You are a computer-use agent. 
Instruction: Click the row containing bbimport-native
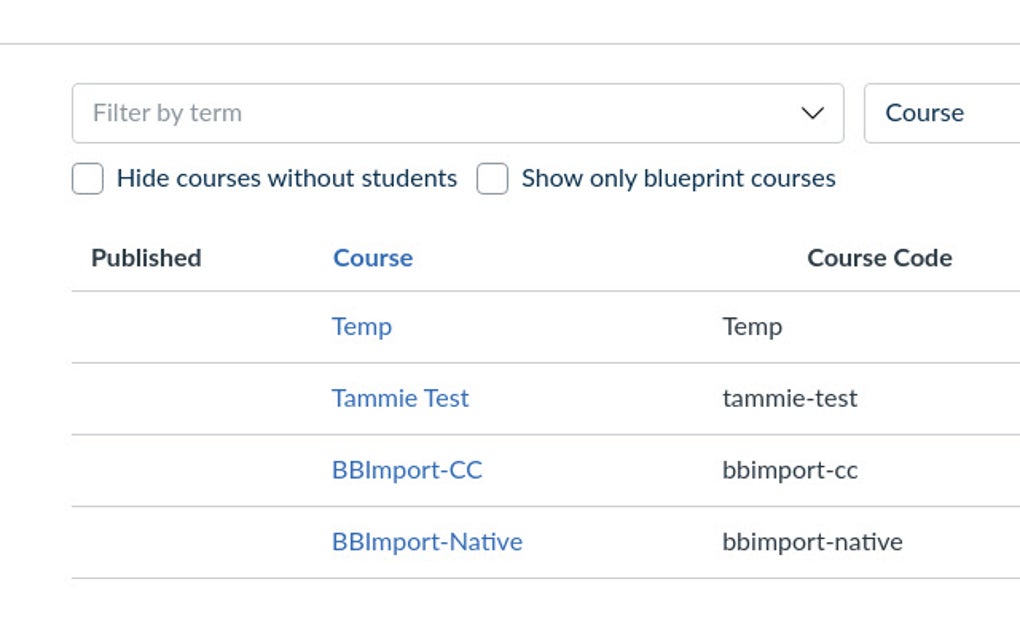pyautogui.click(x=811, y=542)
